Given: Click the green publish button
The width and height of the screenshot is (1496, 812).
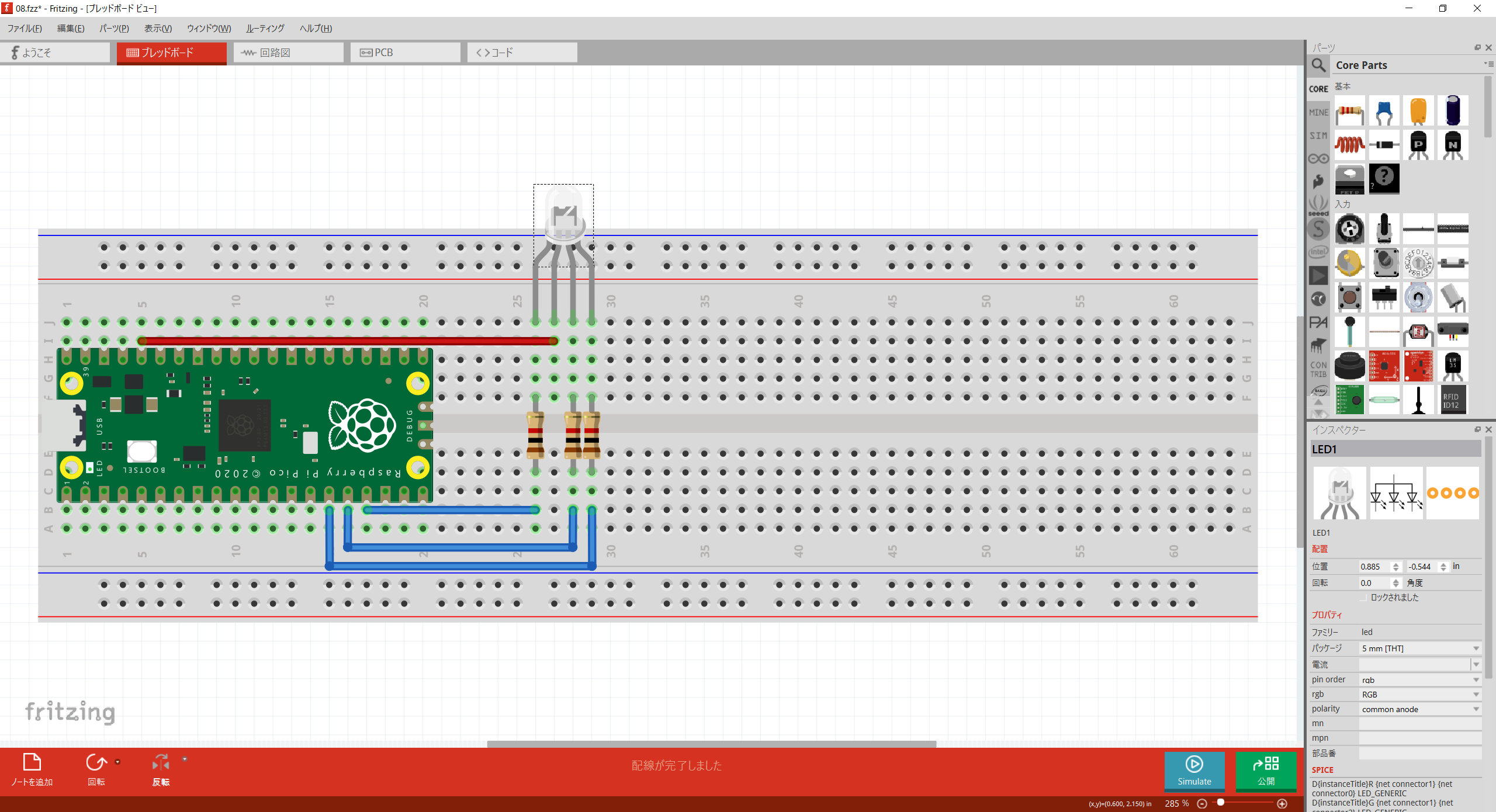Looking at the screenshot, I should 1266,770.
